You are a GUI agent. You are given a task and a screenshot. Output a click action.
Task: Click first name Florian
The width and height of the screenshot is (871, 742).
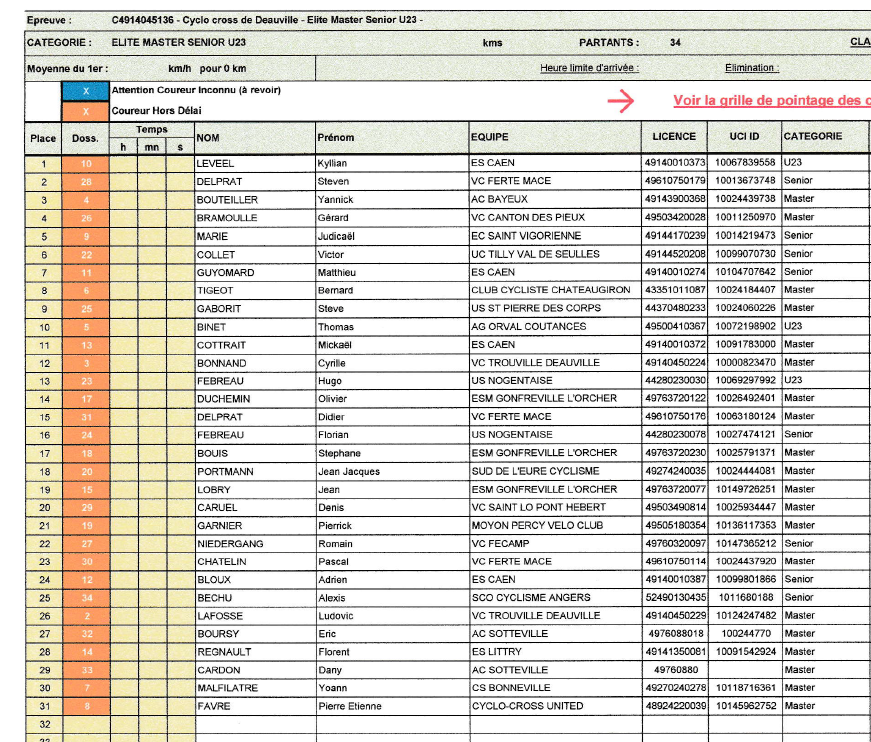pyautogui.click(x=333, y=435)
